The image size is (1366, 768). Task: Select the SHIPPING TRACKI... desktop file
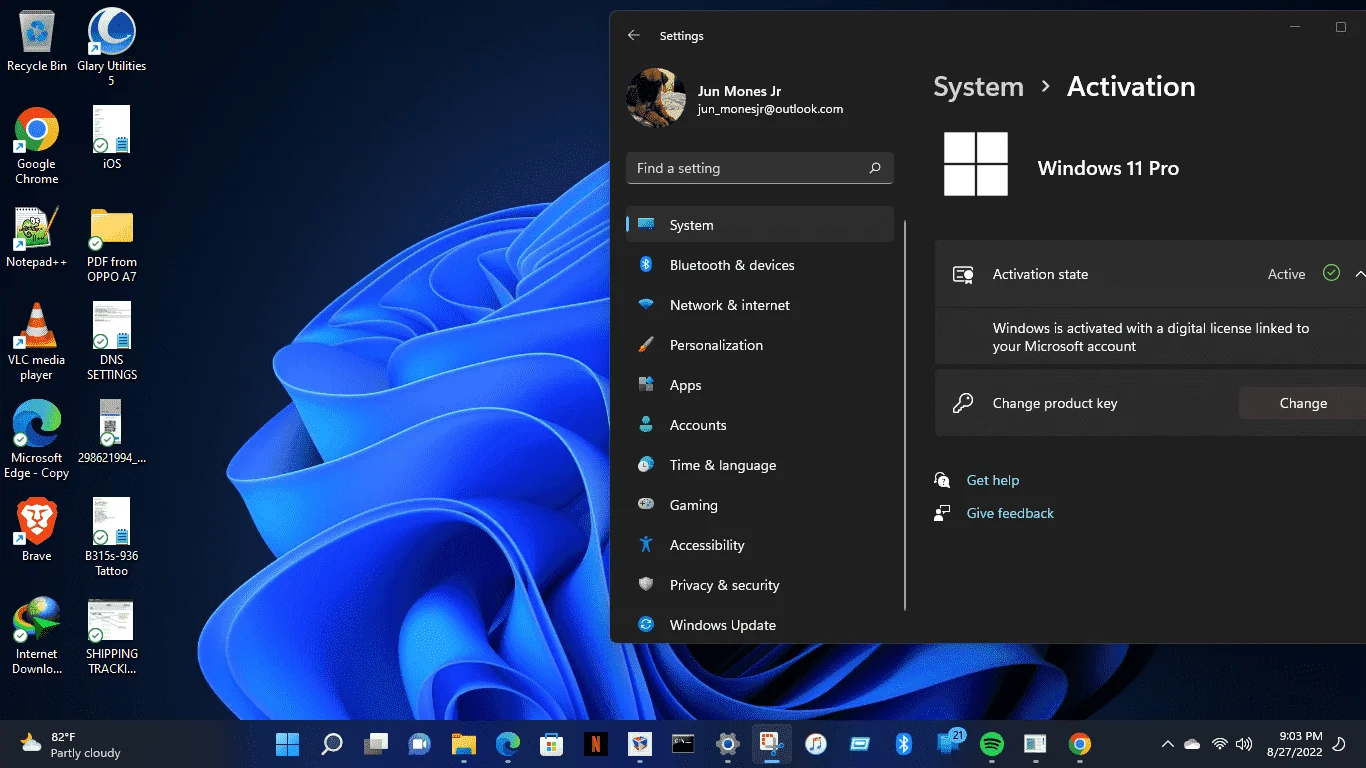click(112, 636)
